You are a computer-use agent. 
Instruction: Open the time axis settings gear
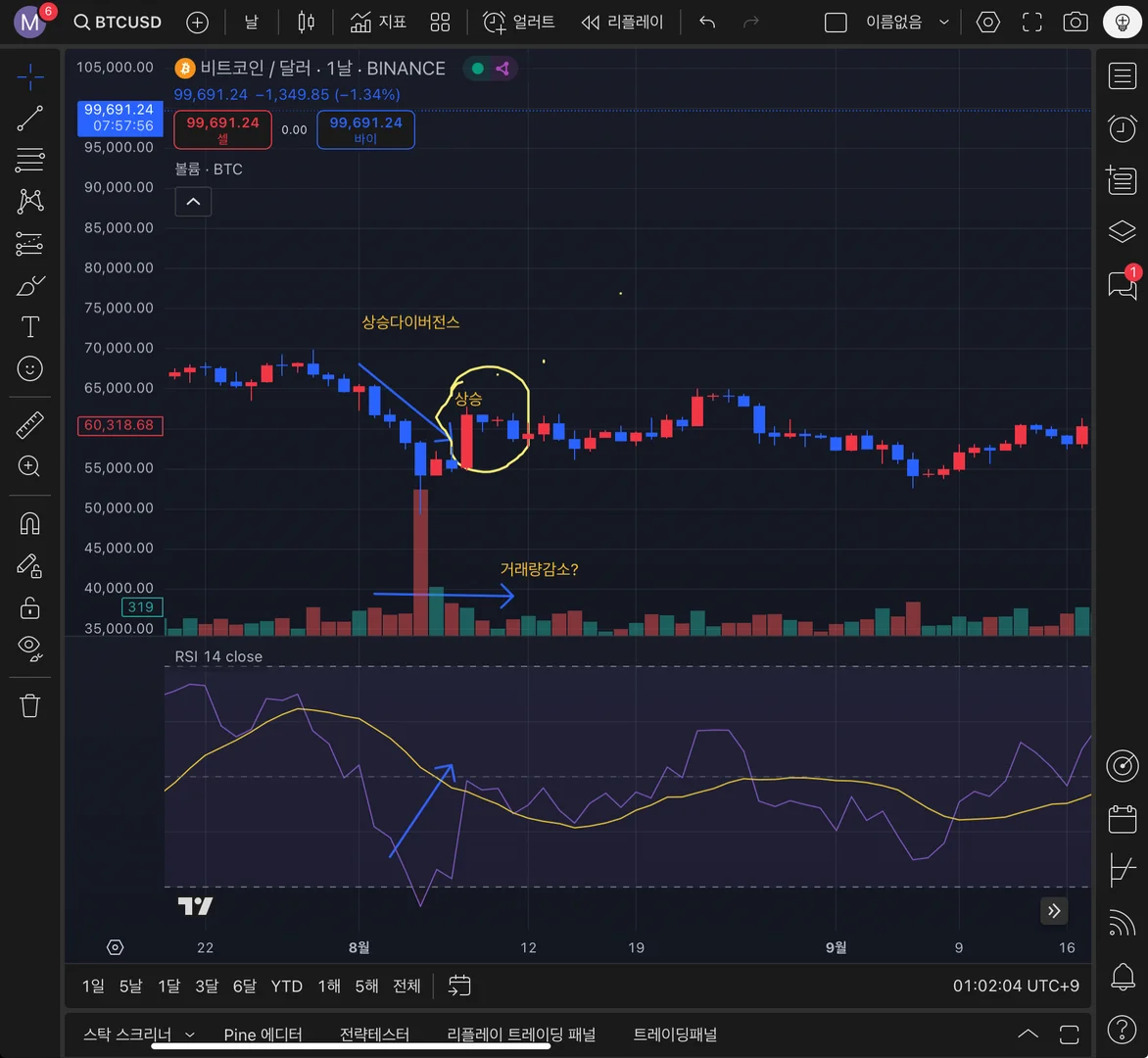115,947
